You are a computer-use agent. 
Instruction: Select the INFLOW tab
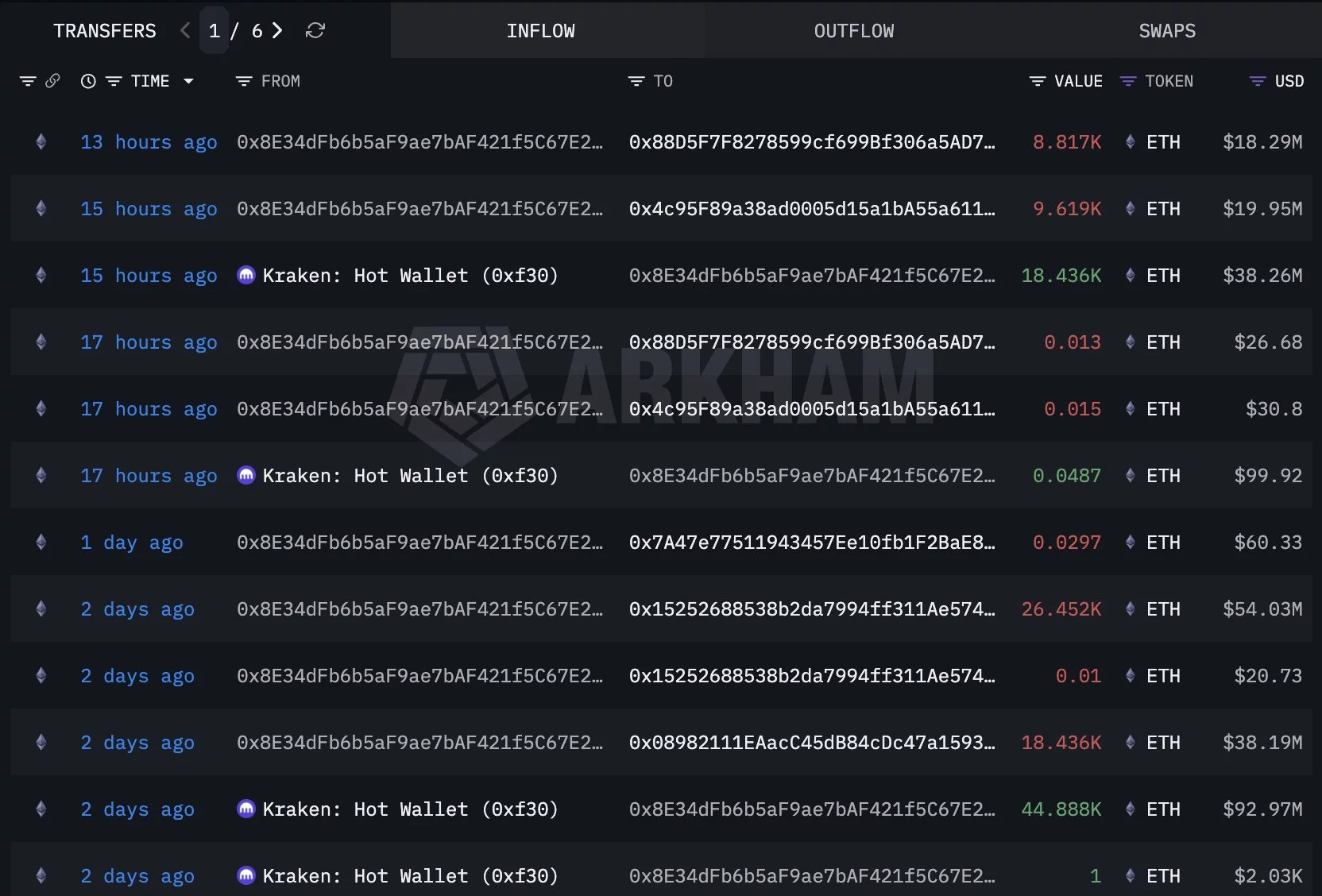tap(541, 31)
